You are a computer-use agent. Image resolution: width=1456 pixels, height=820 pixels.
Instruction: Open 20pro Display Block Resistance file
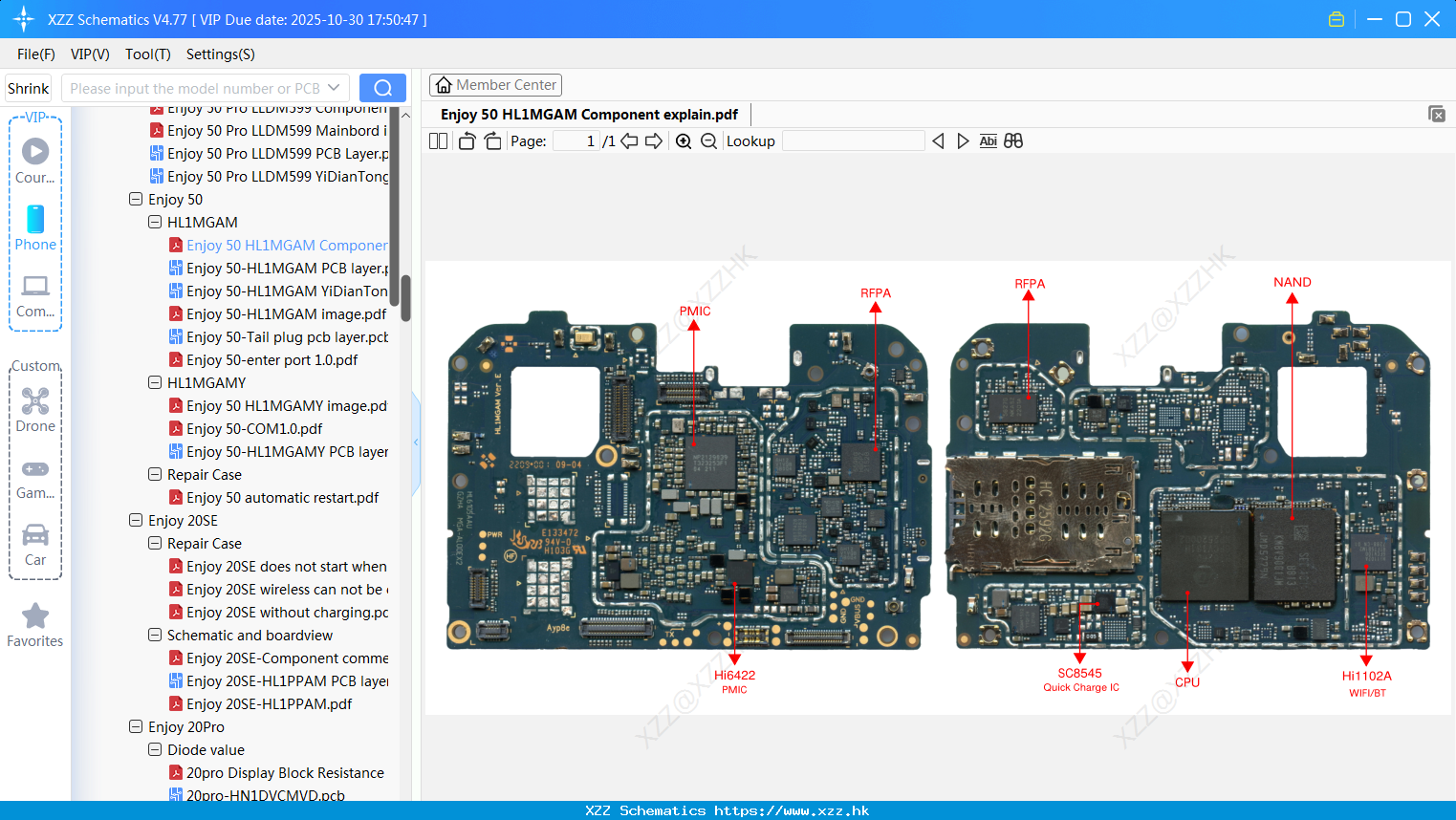pos(277,772)
